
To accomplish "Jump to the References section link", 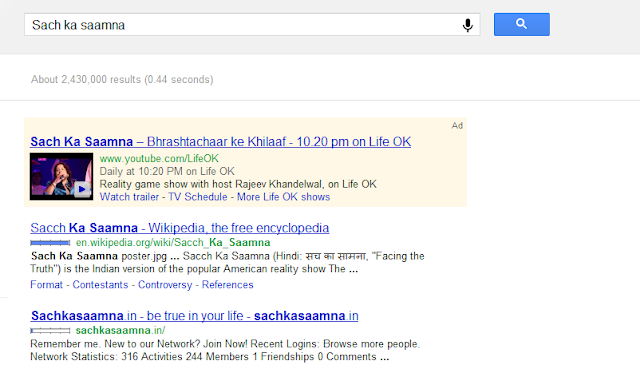I will [228, 285].
